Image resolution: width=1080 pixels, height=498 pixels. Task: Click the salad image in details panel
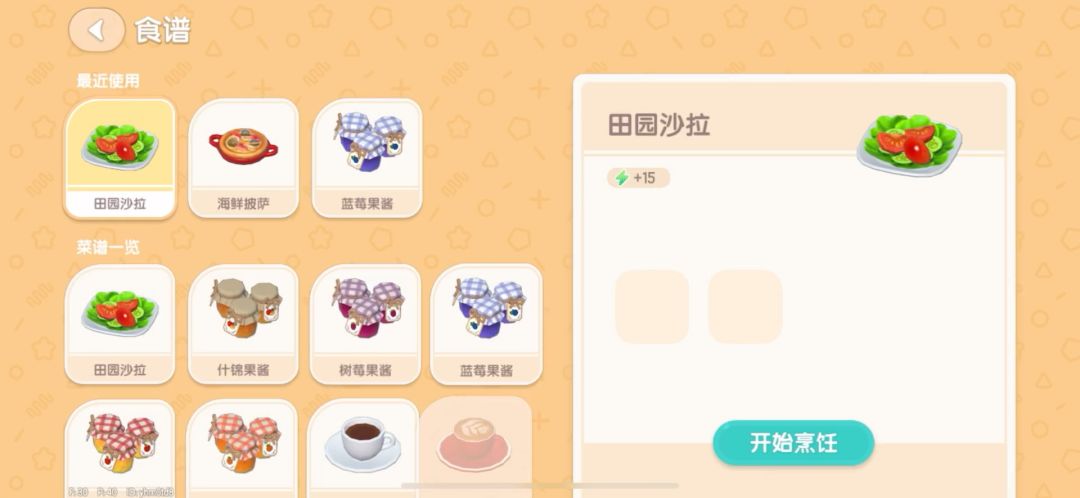click(x=909, y=143)
